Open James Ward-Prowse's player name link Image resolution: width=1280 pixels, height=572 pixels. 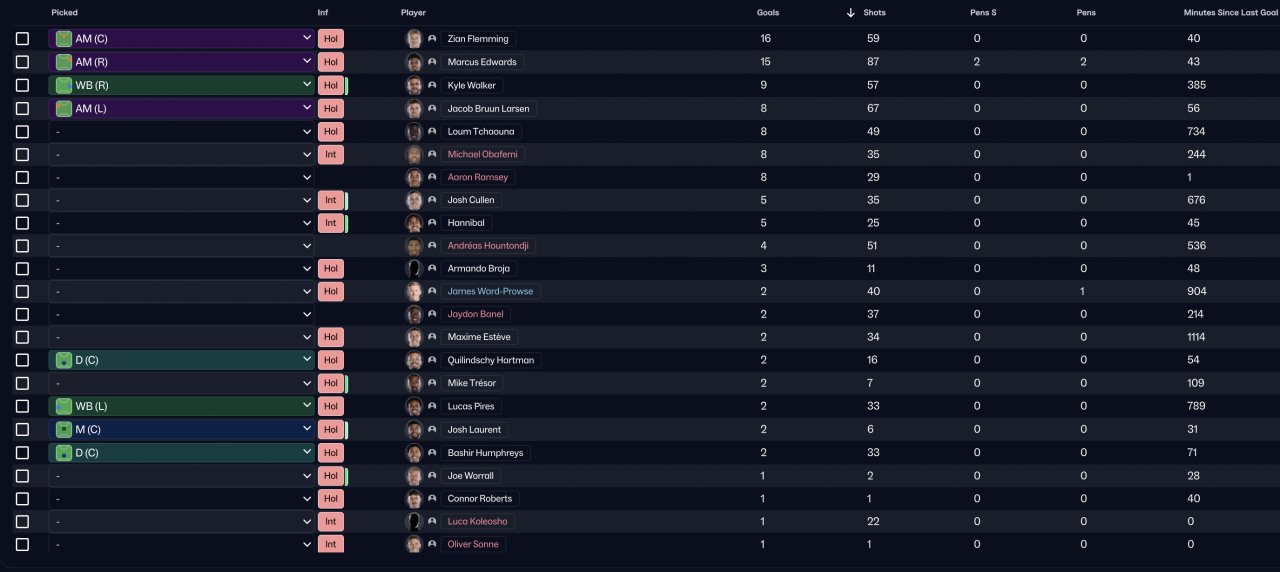(x=490, y=291)
